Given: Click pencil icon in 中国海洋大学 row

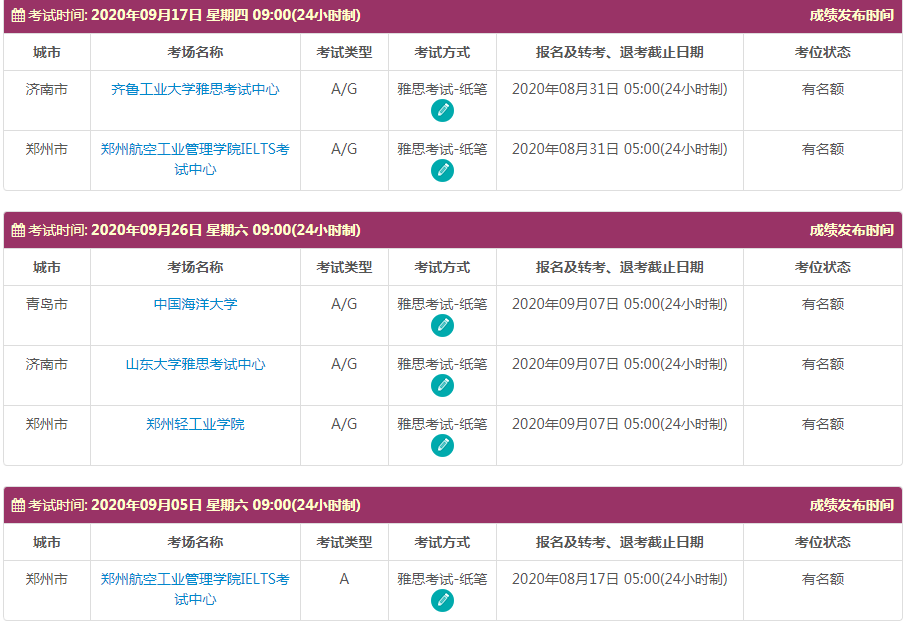Looking at the screenshot, I should (442, 326).
